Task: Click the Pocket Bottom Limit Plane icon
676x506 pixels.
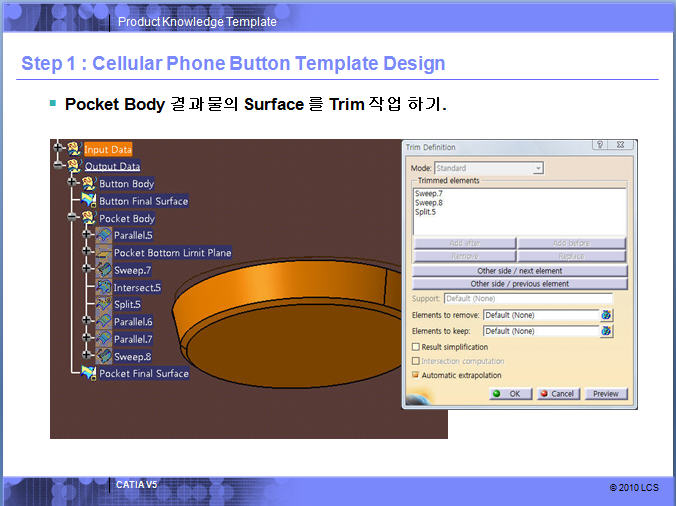Action: click(103, 253)
